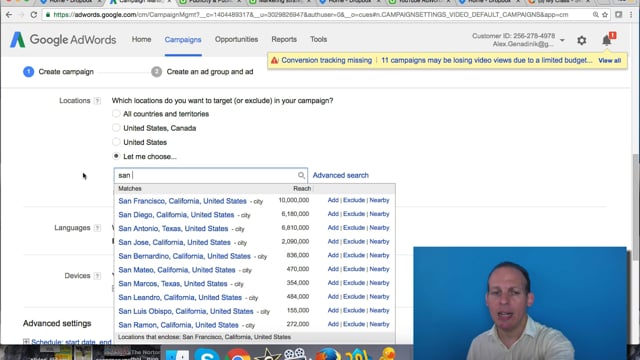This screenshot has height=360, width=640.
Task: Add San Marcos to targeted locations
Action: click(333, 283)
